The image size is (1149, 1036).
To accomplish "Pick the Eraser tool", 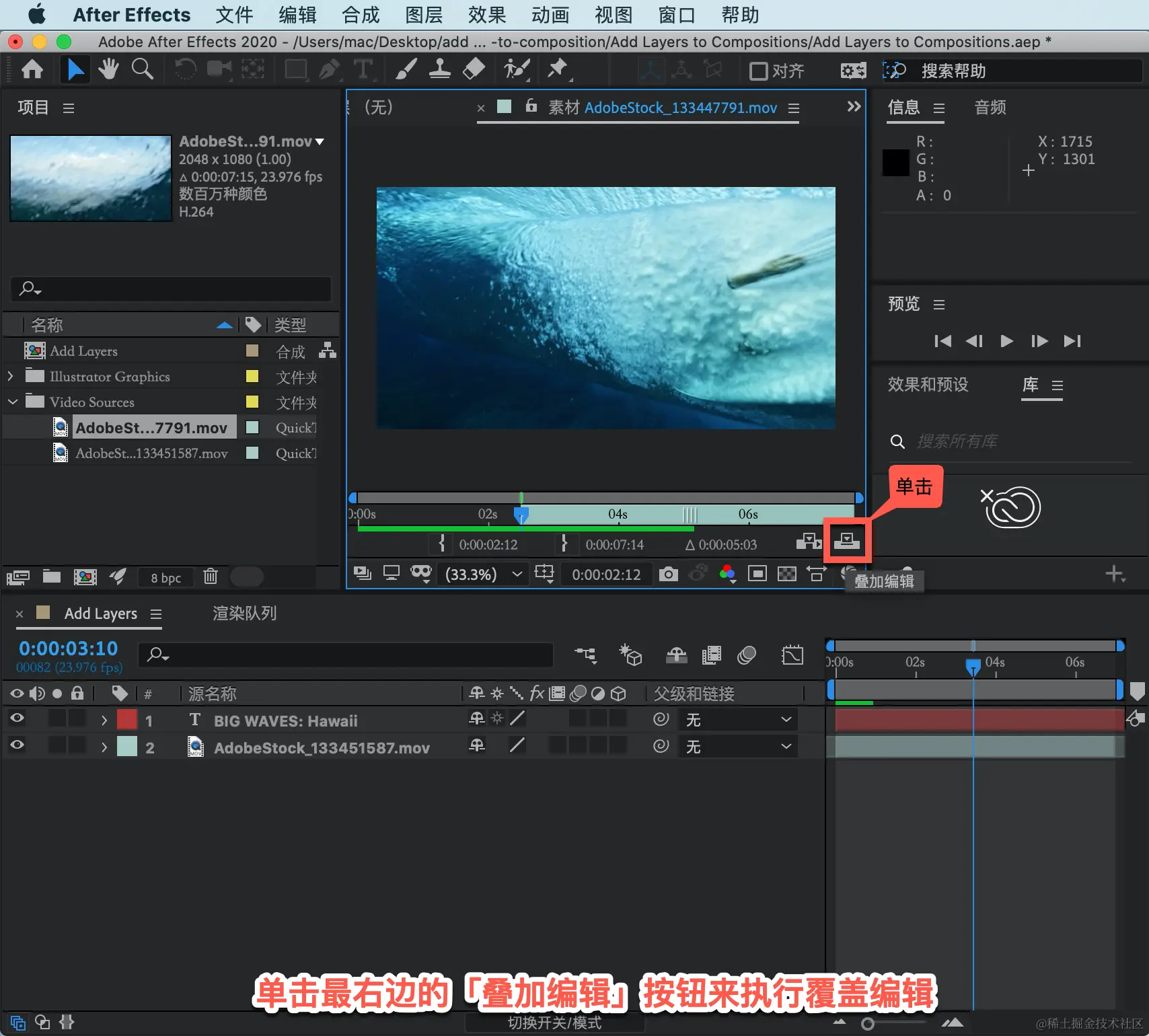I will click(x=474, y=69).
